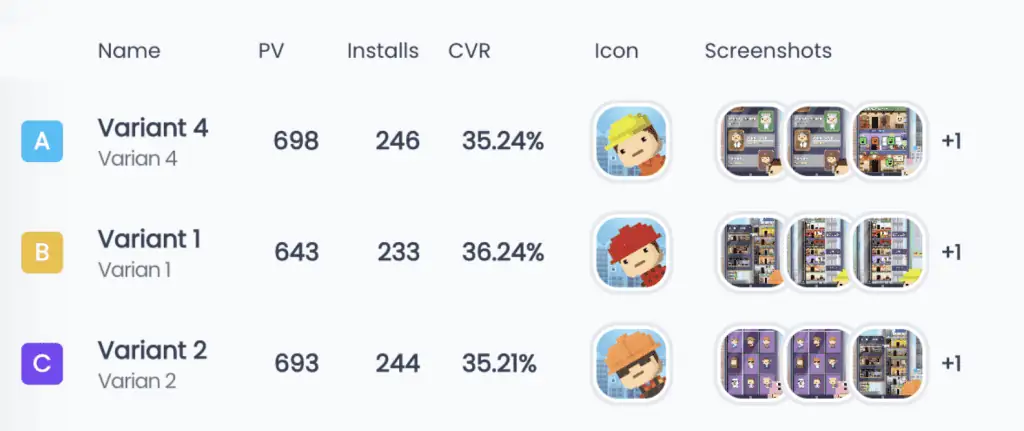
Task: Open Variant 2's third screenshot thumbnail
Action: (x=888, y=363)
